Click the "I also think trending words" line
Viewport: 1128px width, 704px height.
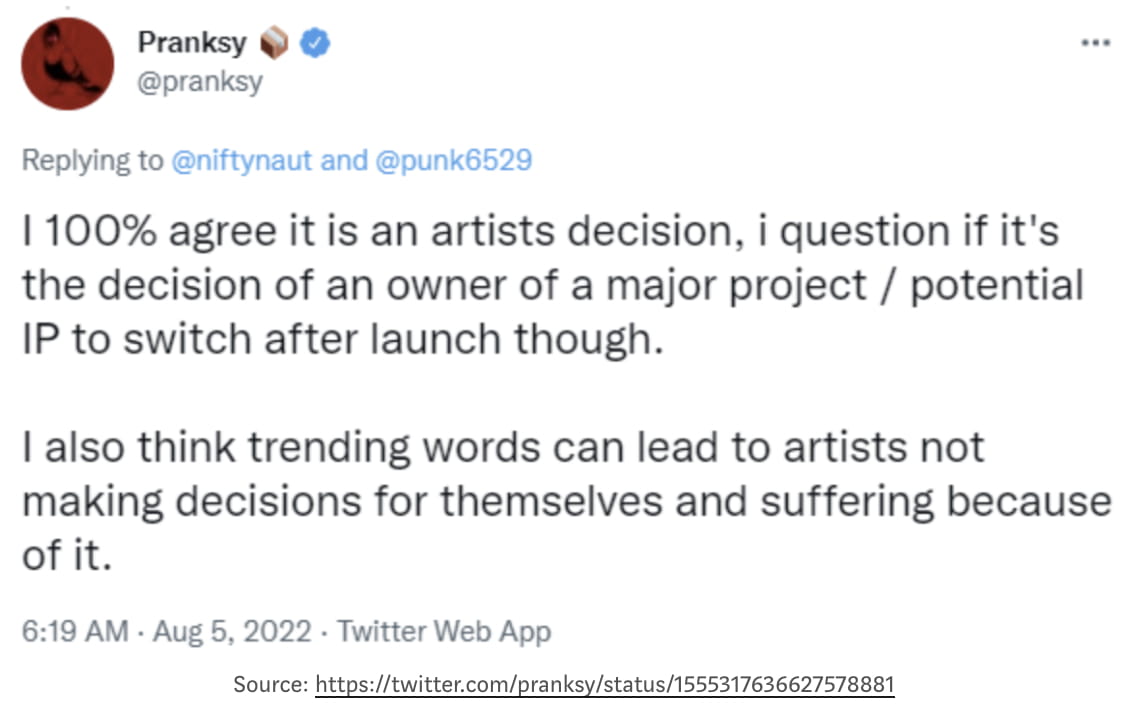pos(502,446)
